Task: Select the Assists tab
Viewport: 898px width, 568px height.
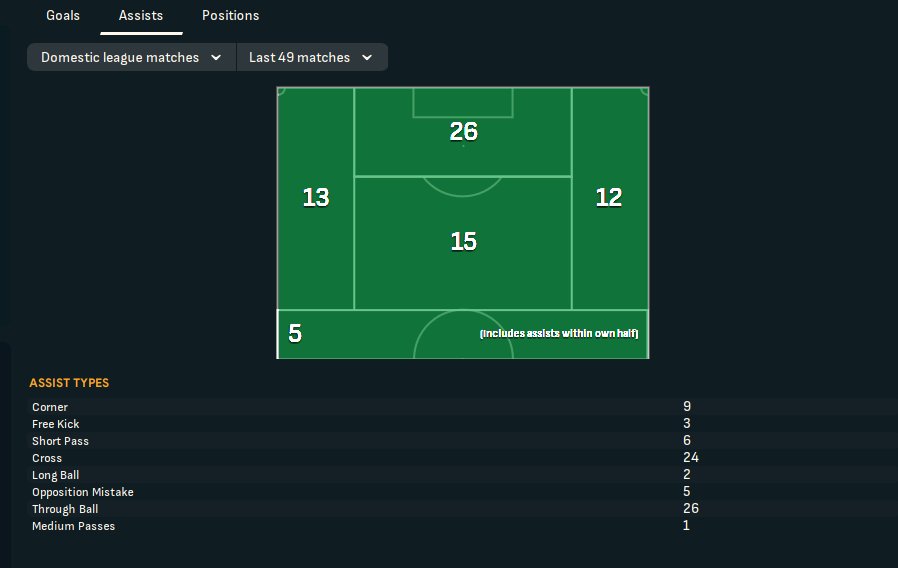Action: point(141,16)
